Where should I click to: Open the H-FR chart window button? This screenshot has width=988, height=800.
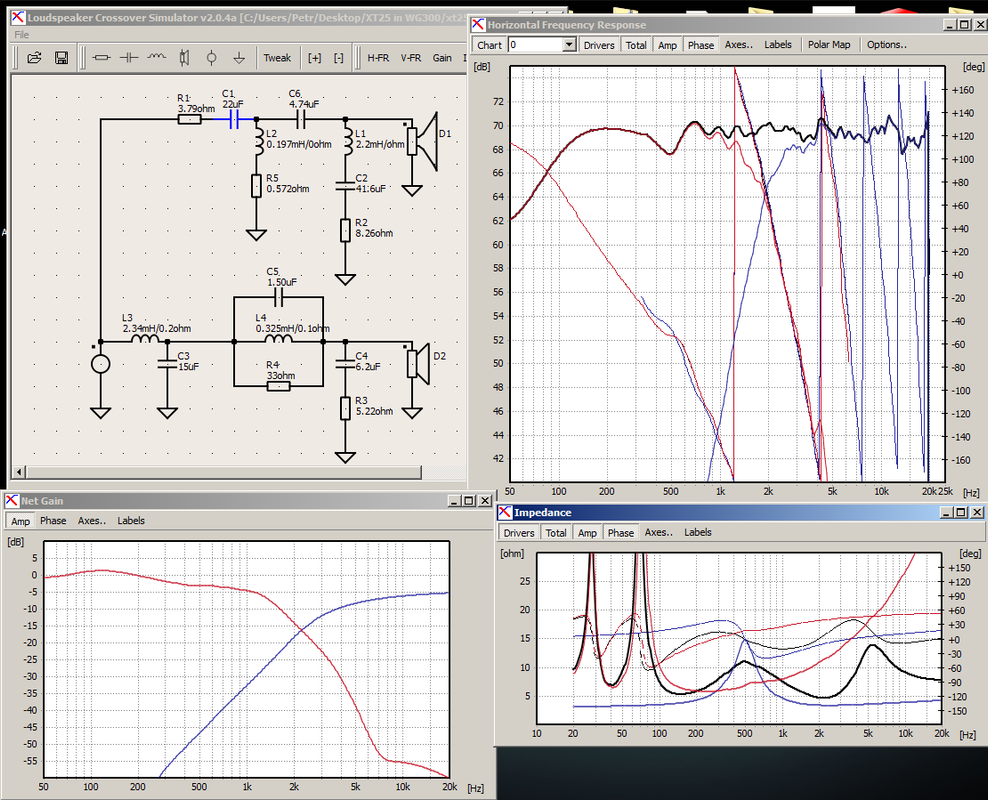(378, 58)
